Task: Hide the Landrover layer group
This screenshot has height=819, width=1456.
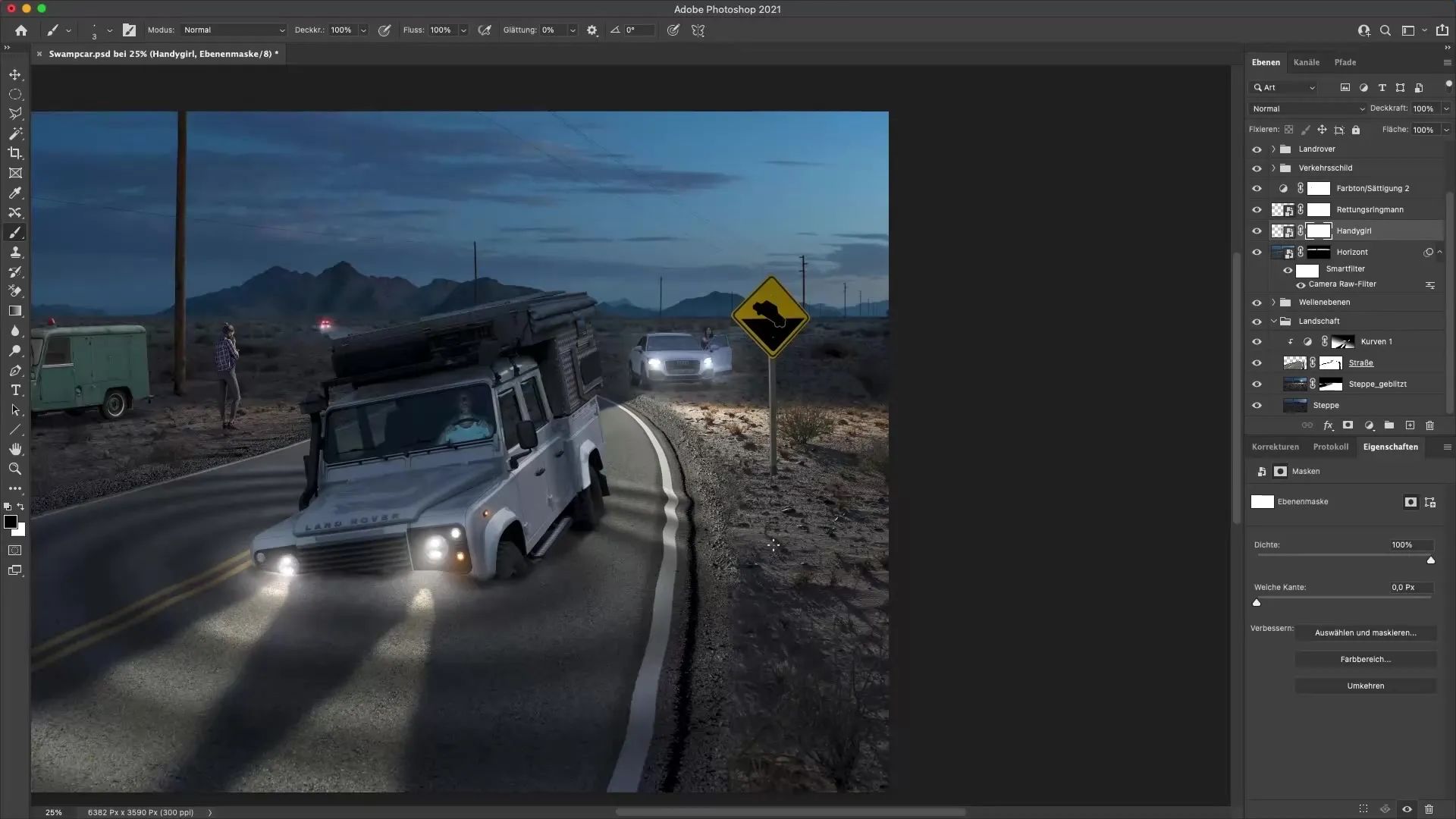Action: coord(1257,149)
